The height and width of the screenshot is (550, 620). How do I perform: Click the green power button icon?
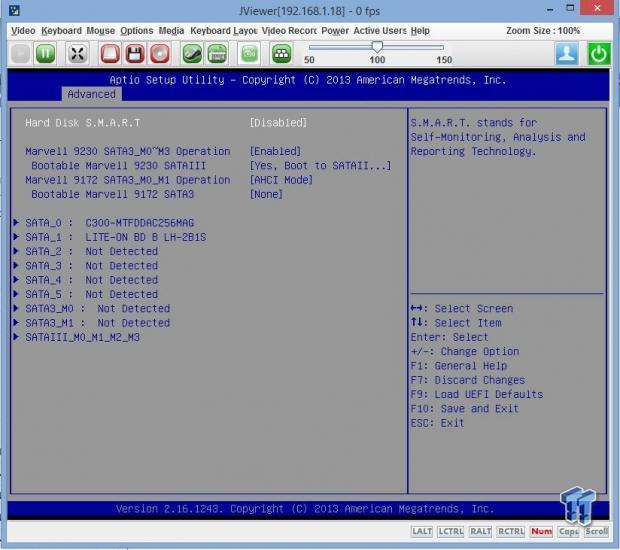point(599,53)
